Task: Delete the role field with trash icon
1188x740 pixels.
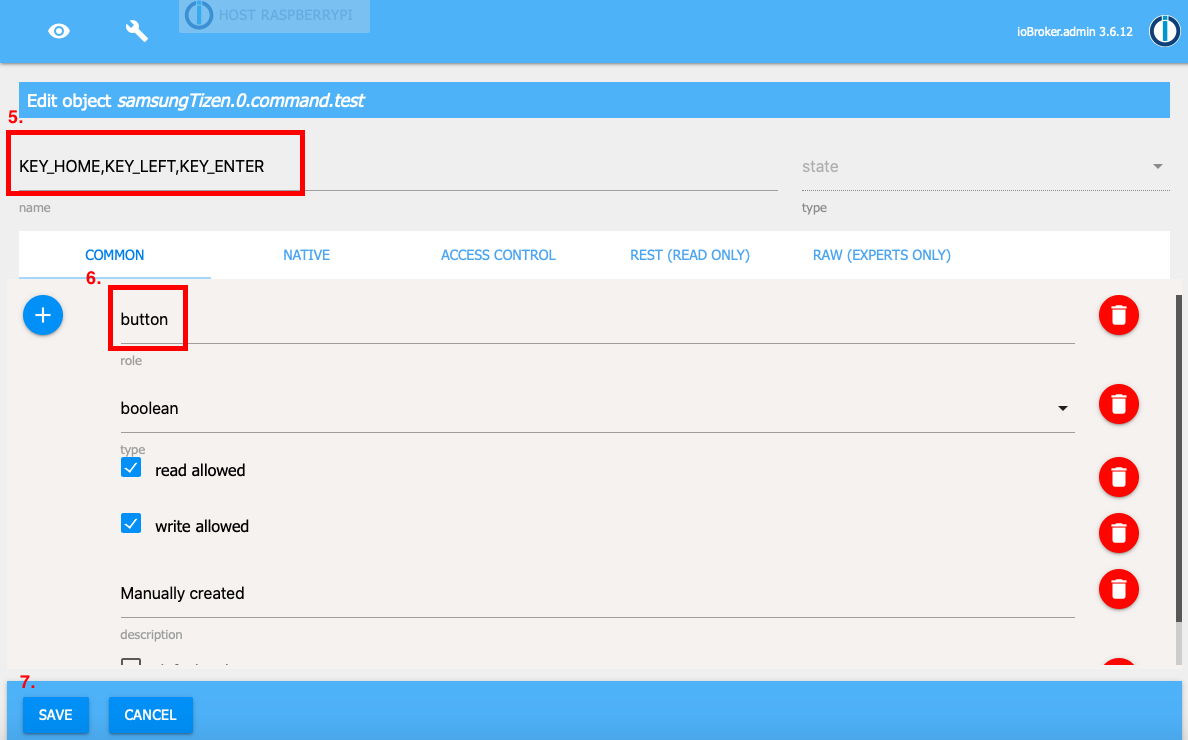Action: tap(1119, 315)
